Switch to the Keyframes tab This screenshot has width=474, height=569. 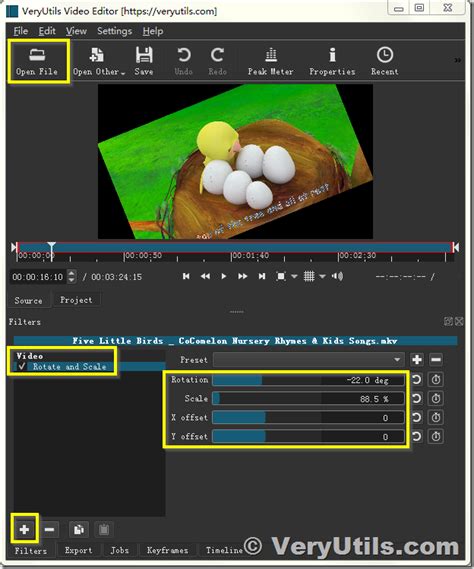pos(167,550)
